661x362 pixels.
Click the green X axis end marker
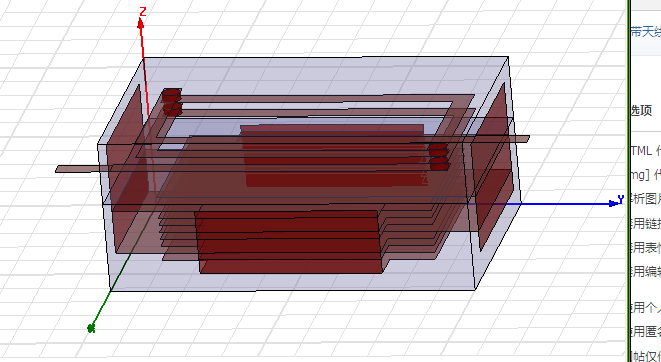(x=91, y=328)
